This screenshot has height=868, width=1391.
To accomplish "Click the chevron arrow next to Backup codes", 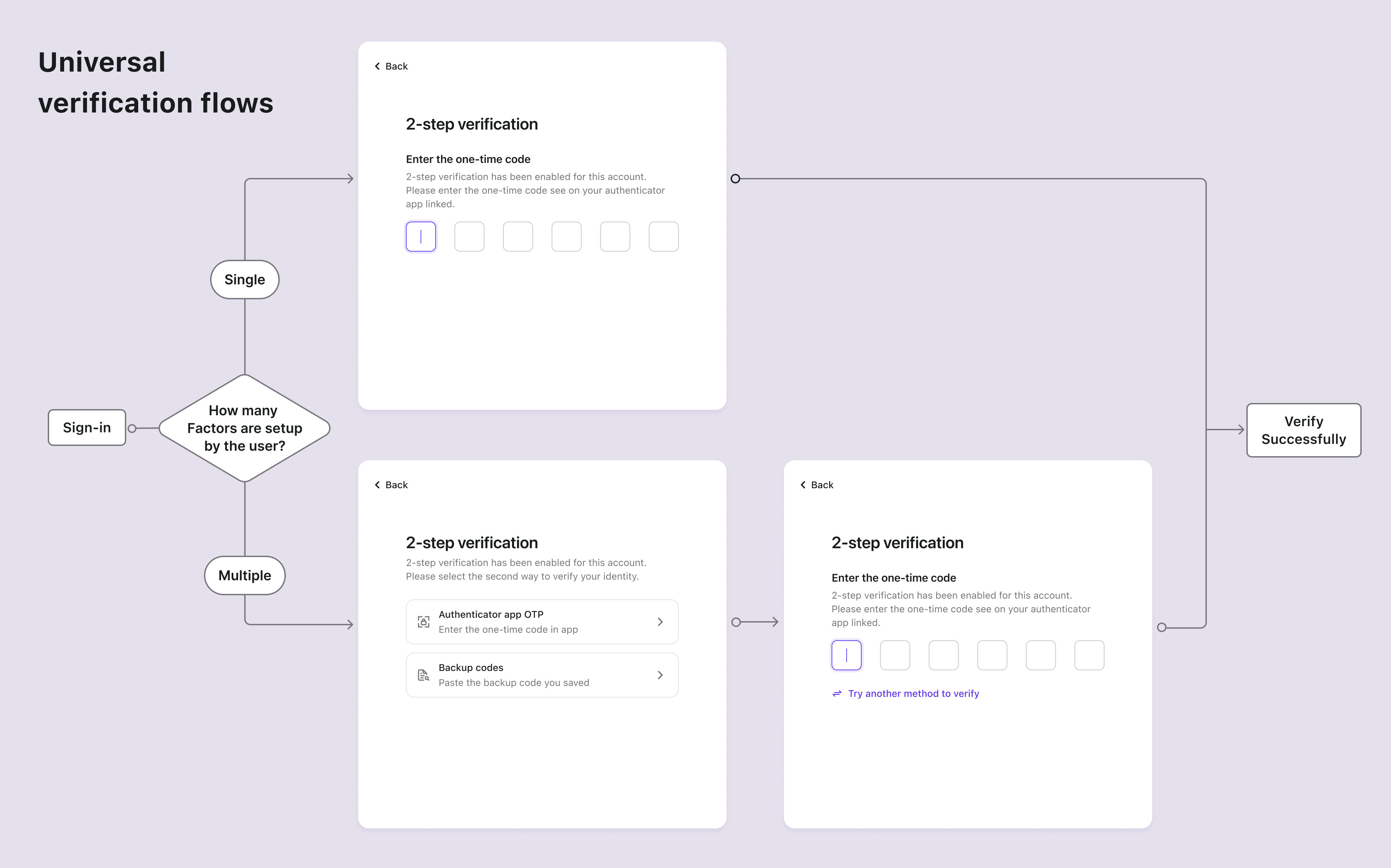I will [x=660, y=675].
